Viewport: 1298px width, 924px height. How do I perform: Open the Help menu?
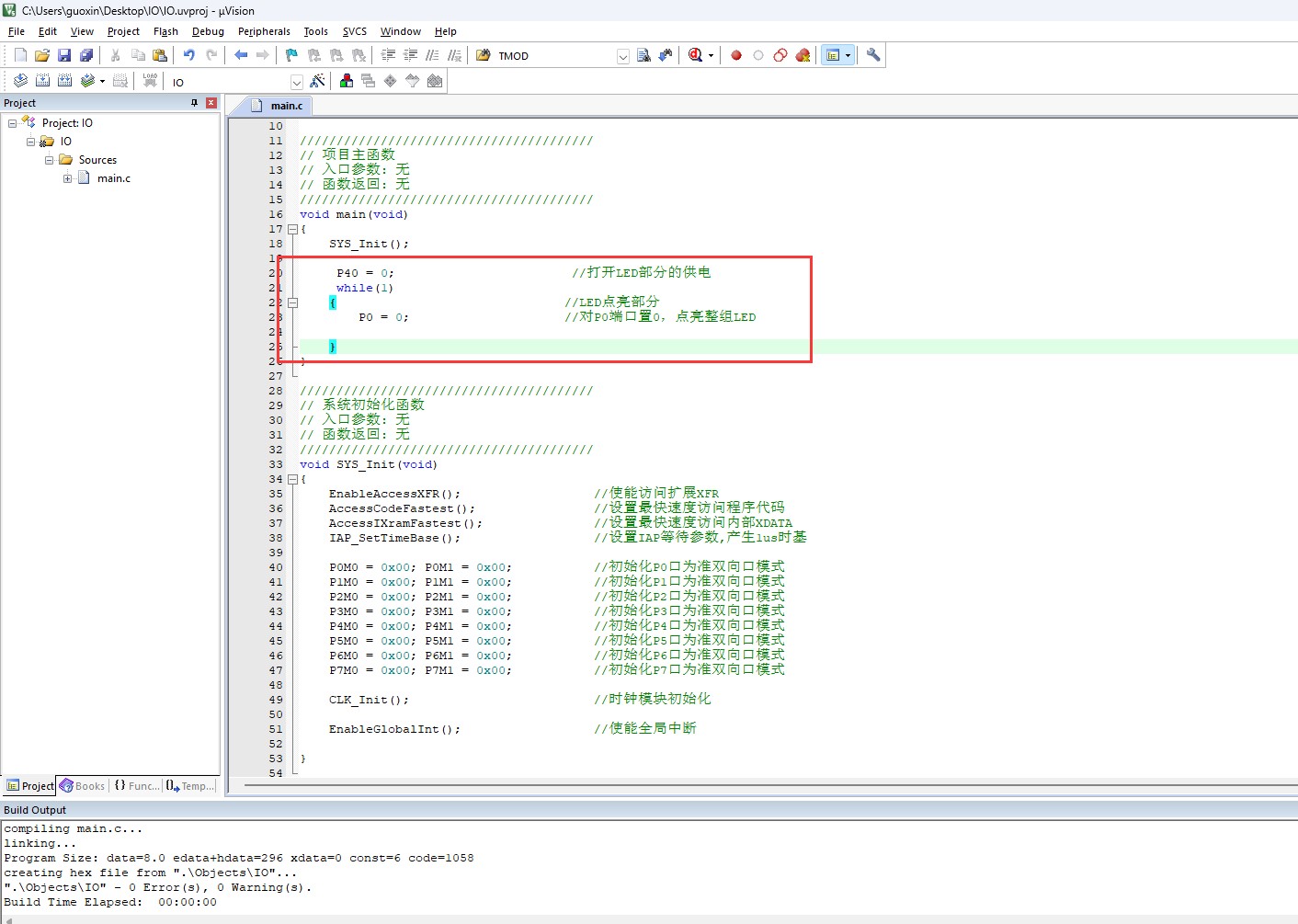pos(446,31)
